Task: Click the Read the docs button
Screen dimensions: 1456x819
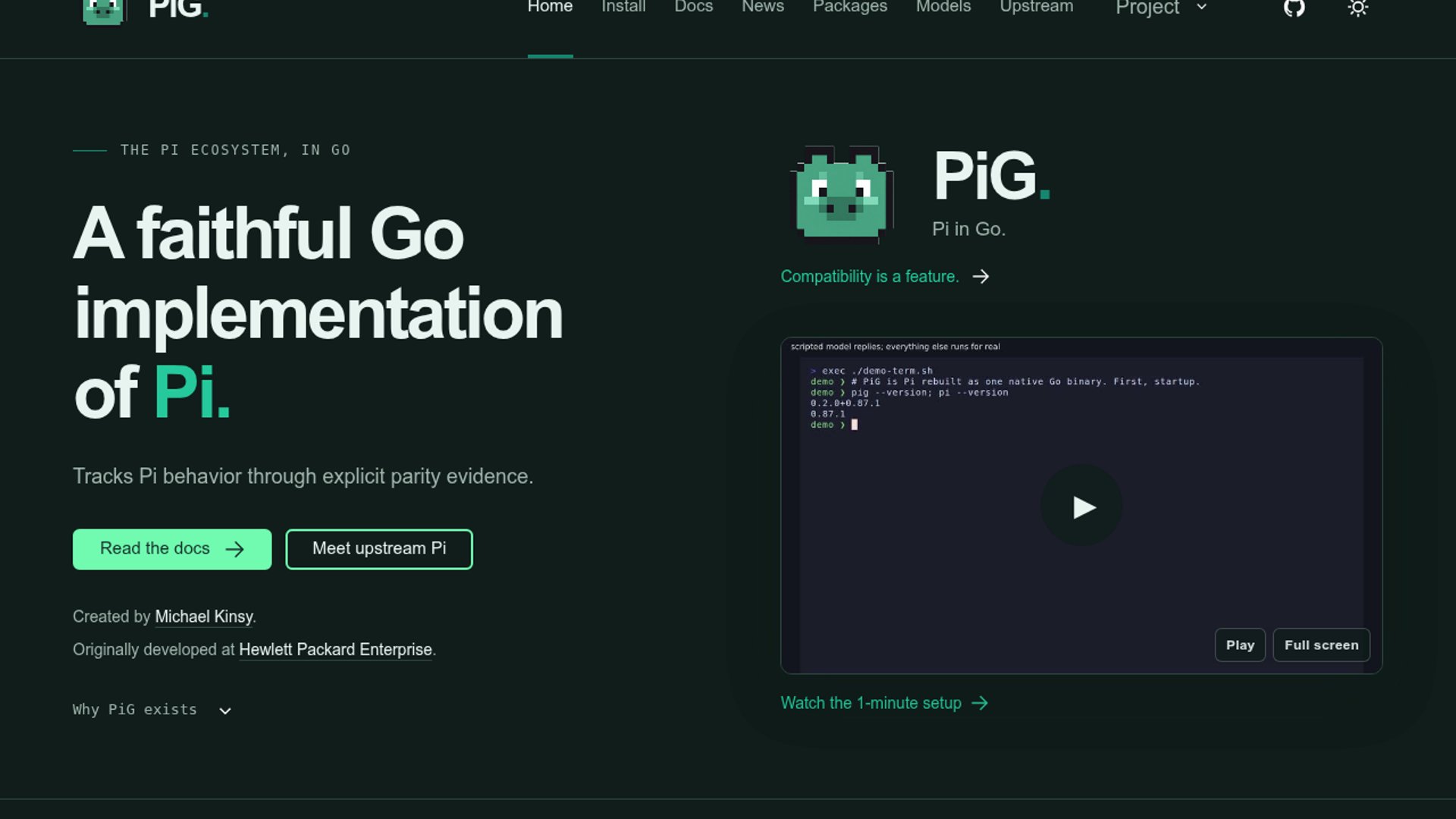Action: click(x=172, y=549)
